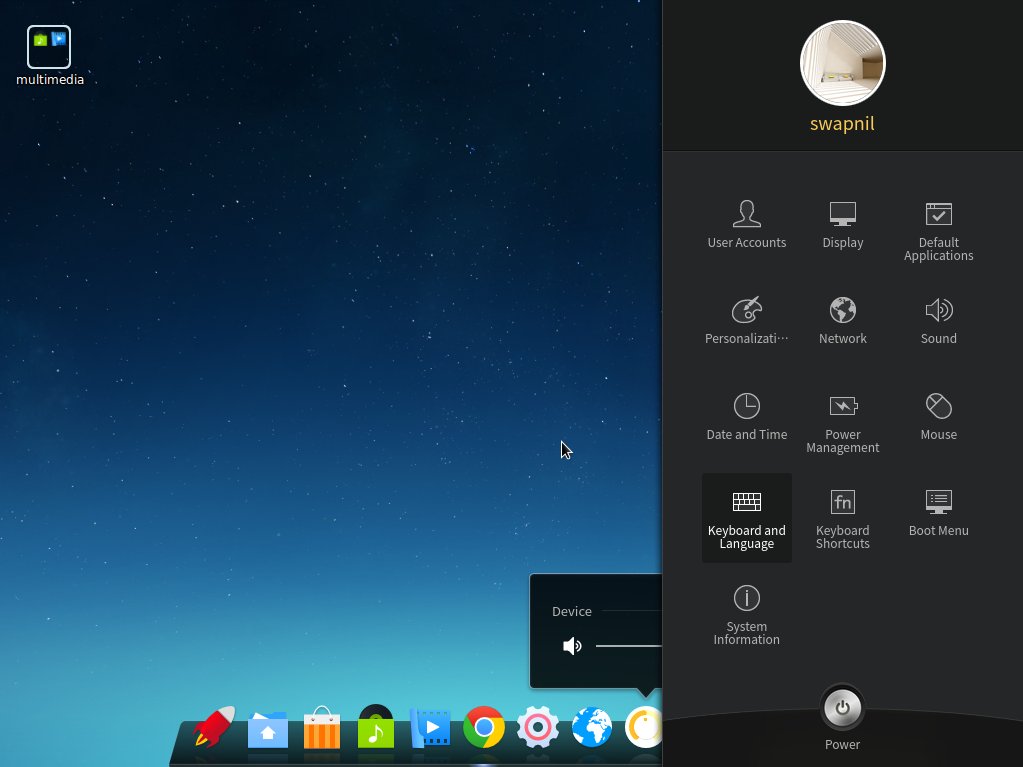Screen dimensions: 1023x767
Task: Click the Power button
Action: point(842,708)
